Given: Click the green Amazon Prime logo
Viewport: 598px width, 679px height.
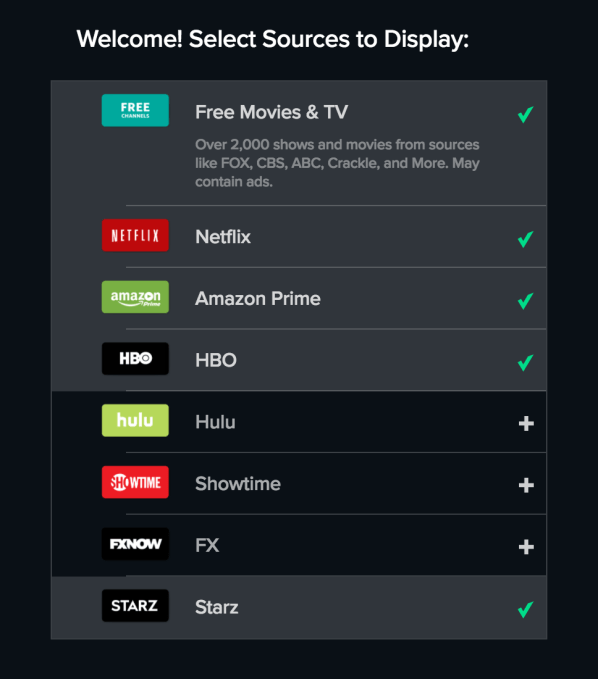Looking at the screenshot, I should 135,297.
